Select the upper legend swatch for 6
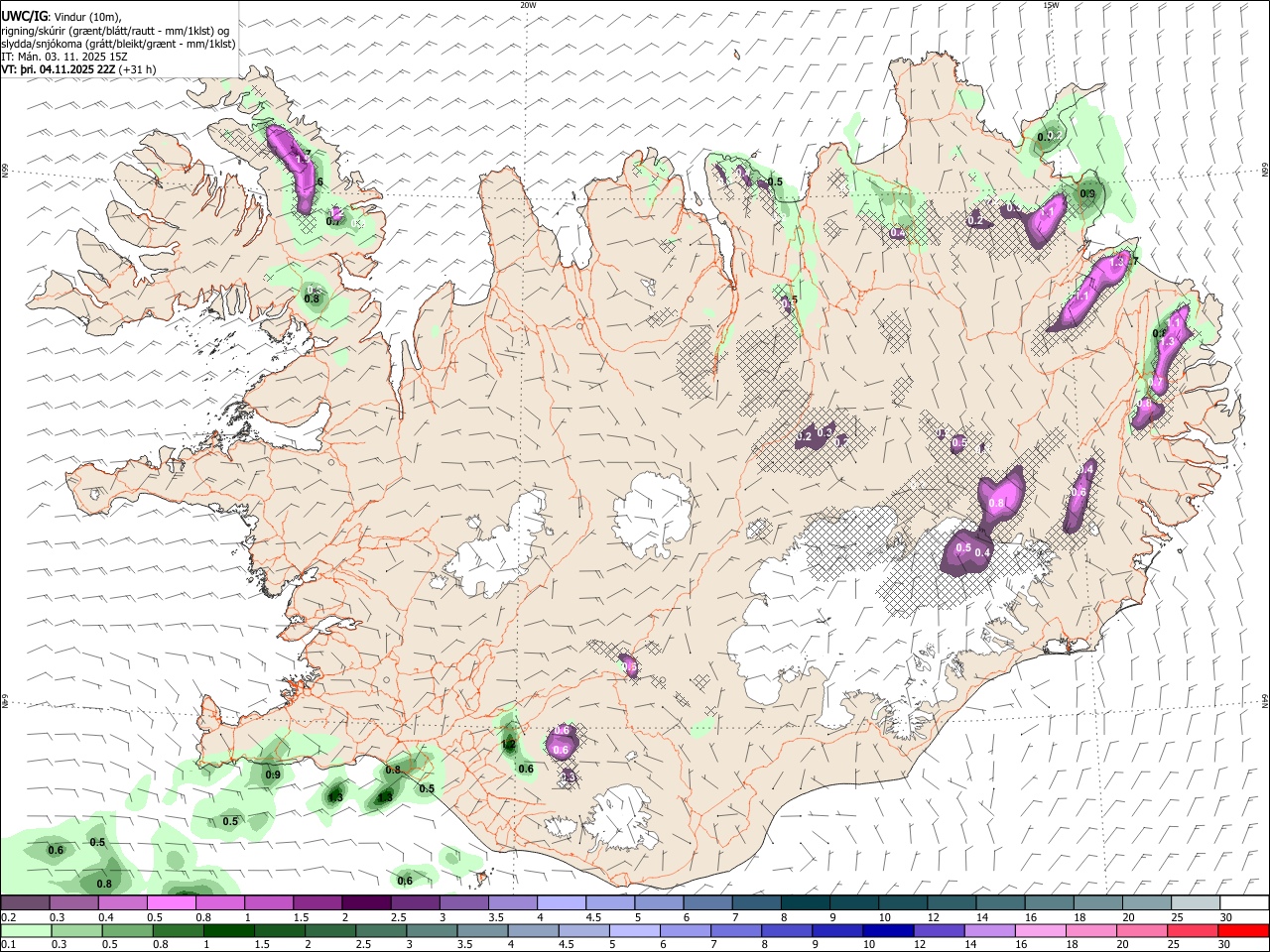Screen dimensions: 1270x952 (x=708, y=902)
